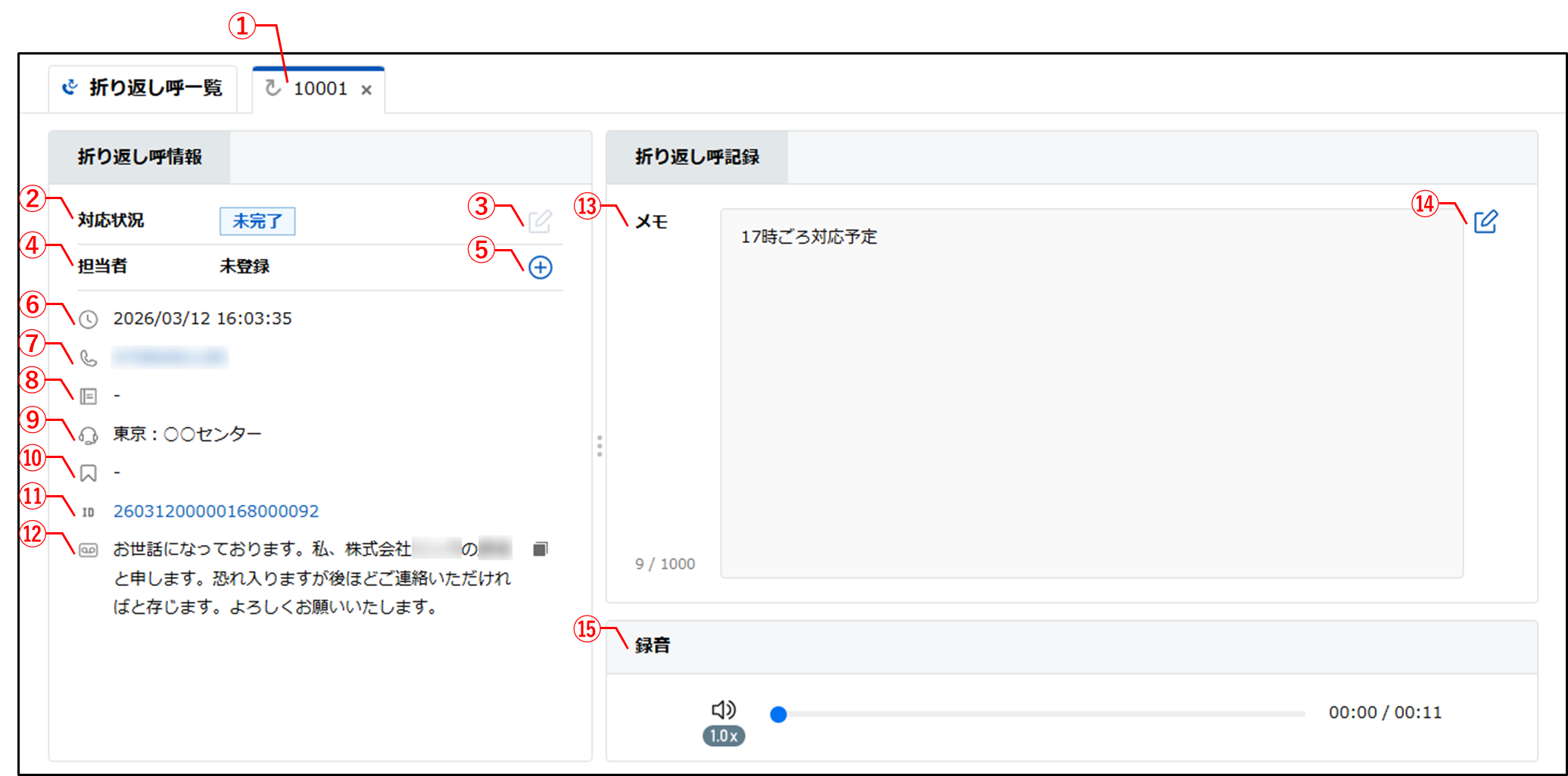Click the 未完了 status badge
This screenshot has height=776, width=1568.
click(257, 221)
